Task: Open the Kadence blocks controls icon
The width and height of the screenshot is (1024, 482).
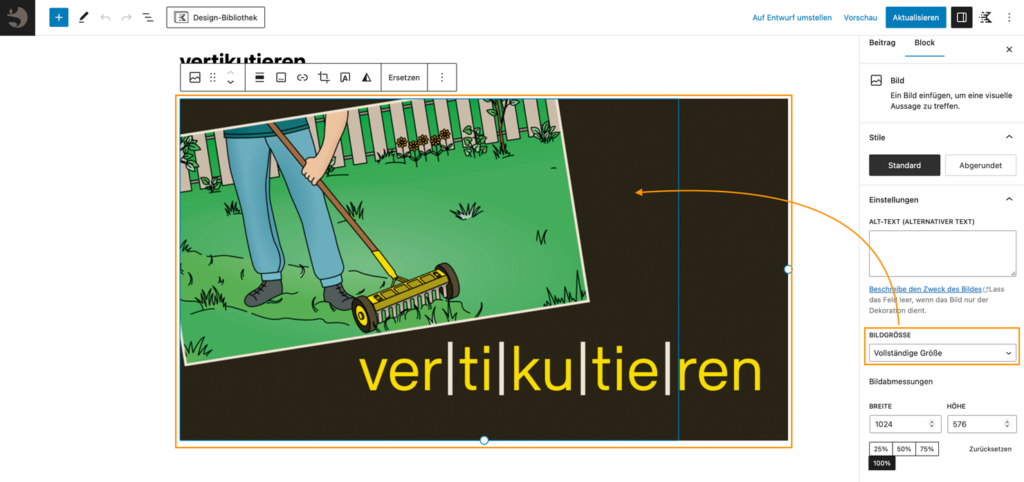Action: coord(986,18)
